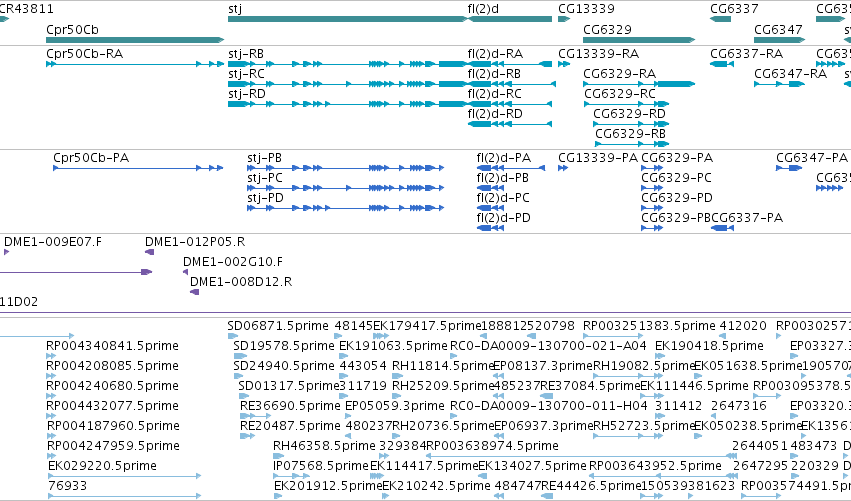851x501 pixels.
Task: Open the CG13339-RA transcript label
Action: tap(599, 54)
